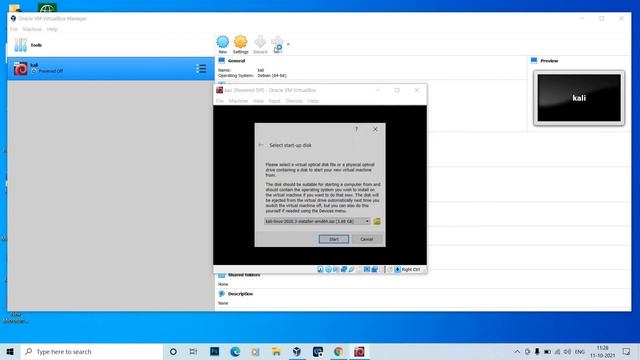
Task: Click the taskbar search box
Action: [92, 351]
